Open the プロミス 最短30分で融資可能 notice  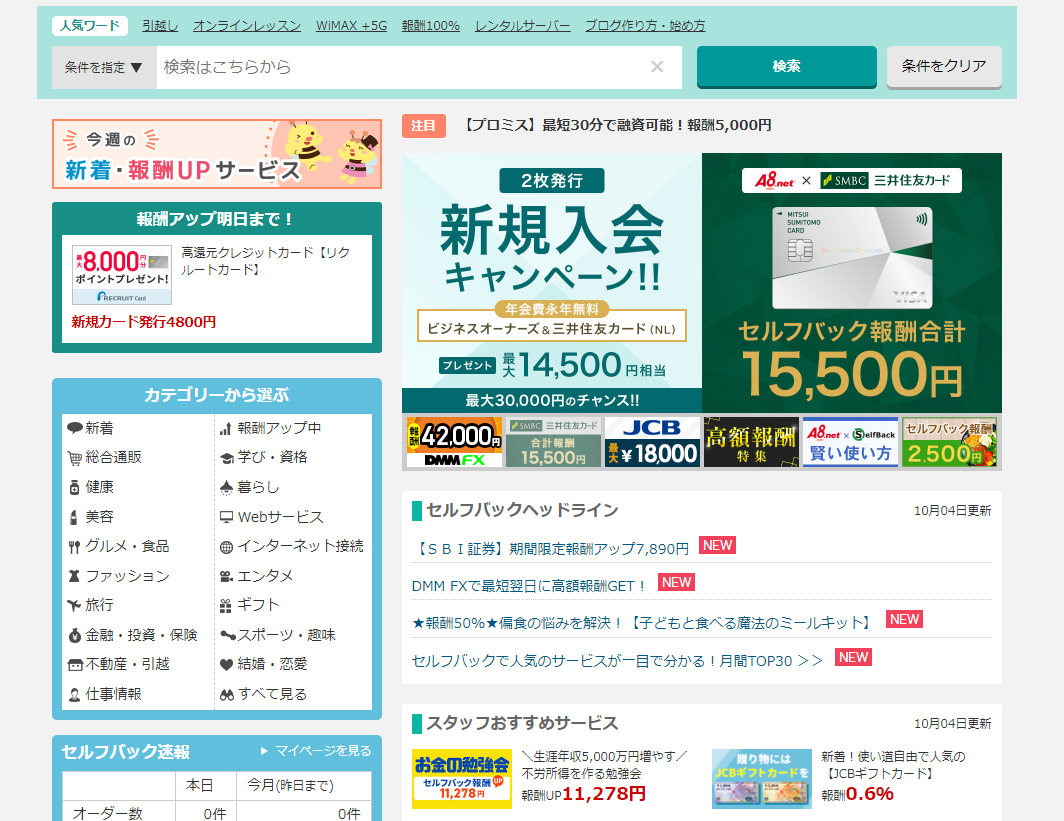pos(616,126)
